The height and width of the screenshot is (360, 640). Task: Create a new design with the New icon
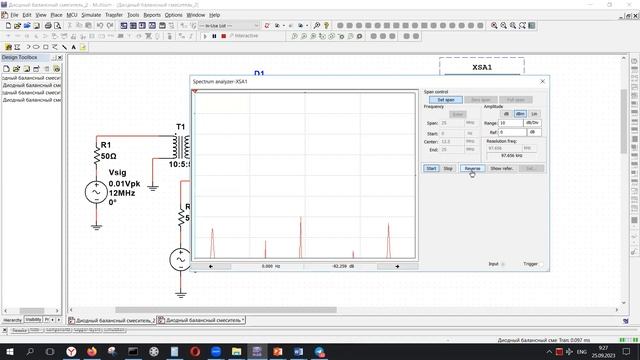click(8, 26)
